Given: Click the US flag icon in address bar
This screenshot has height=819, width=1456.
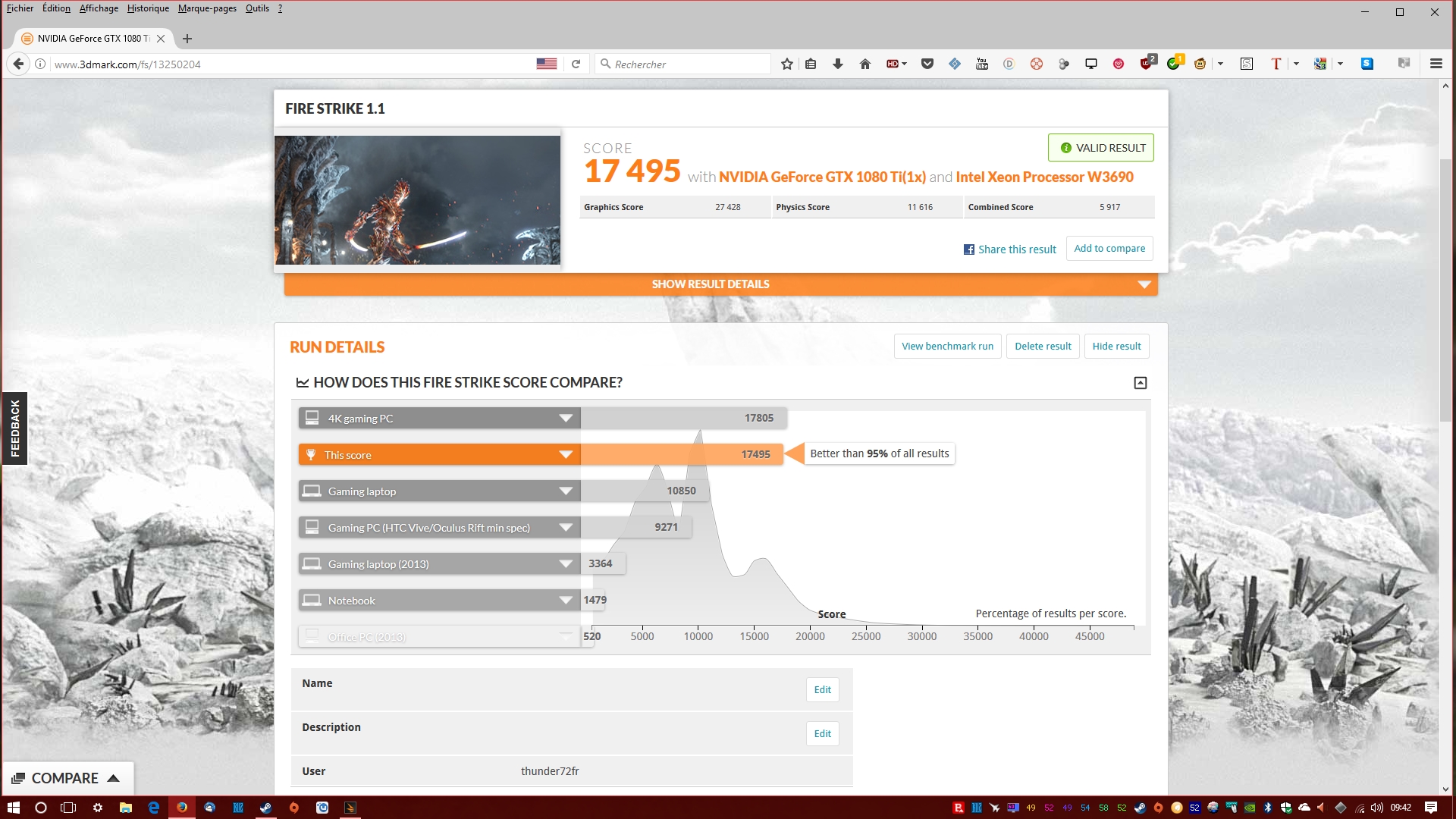Looking at the screenshot, I should click(547, 64).
